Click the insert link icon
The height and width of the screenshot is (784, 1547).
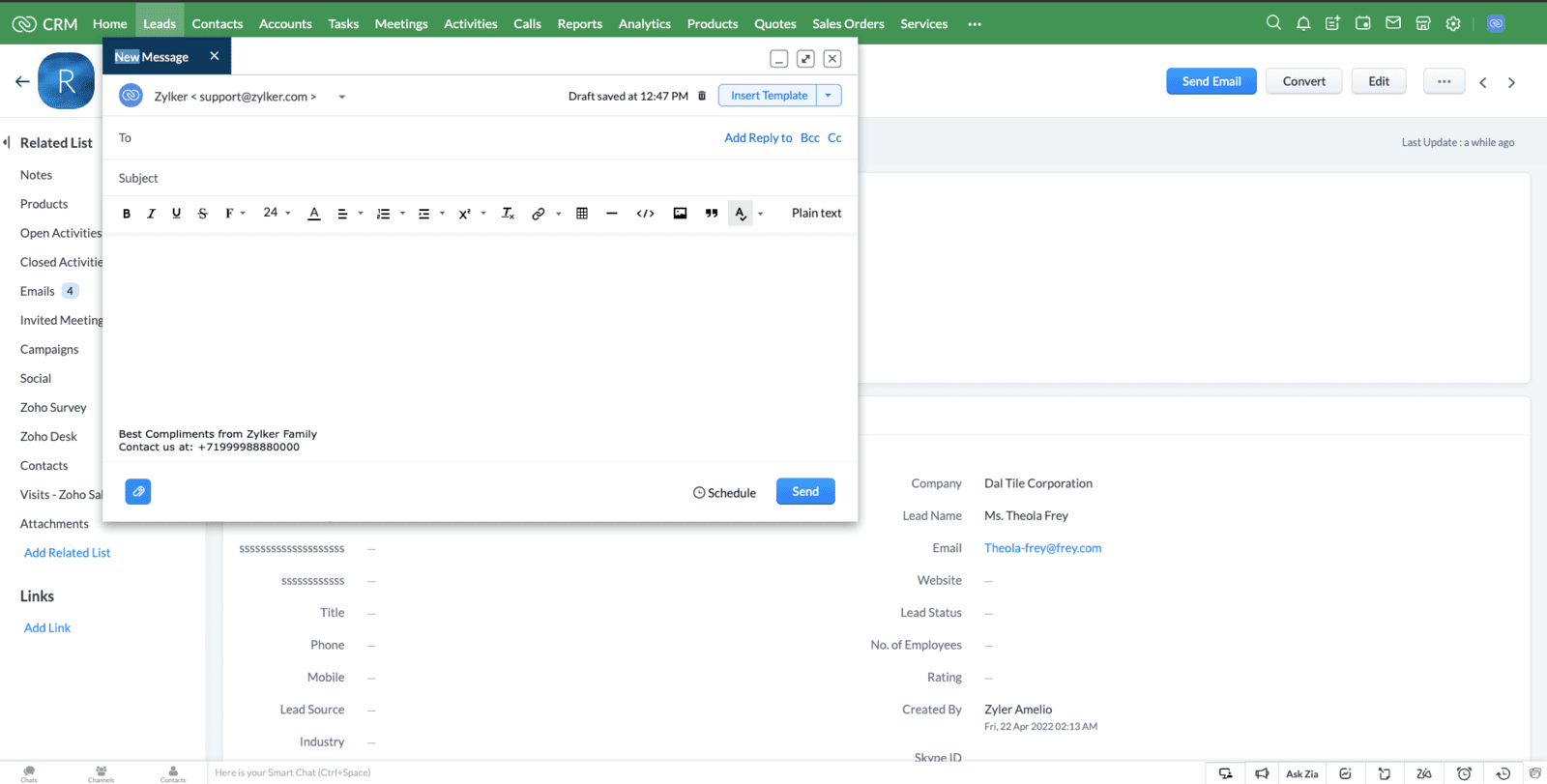pos(539,214)
